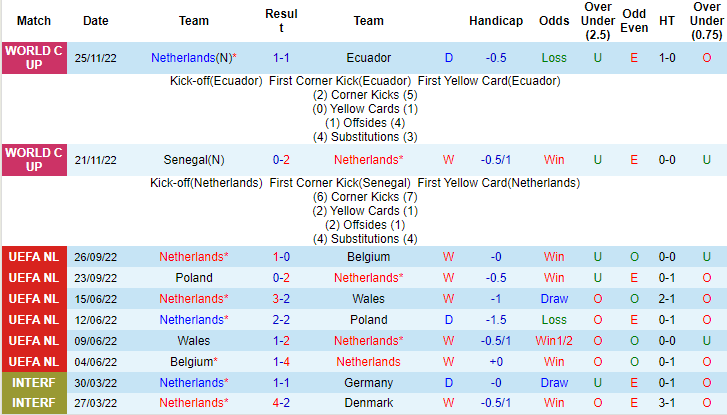This screenshot has height=415, width=727.
Task: Select Wales in the 15/06/22 match row
Action: point(368,299)
